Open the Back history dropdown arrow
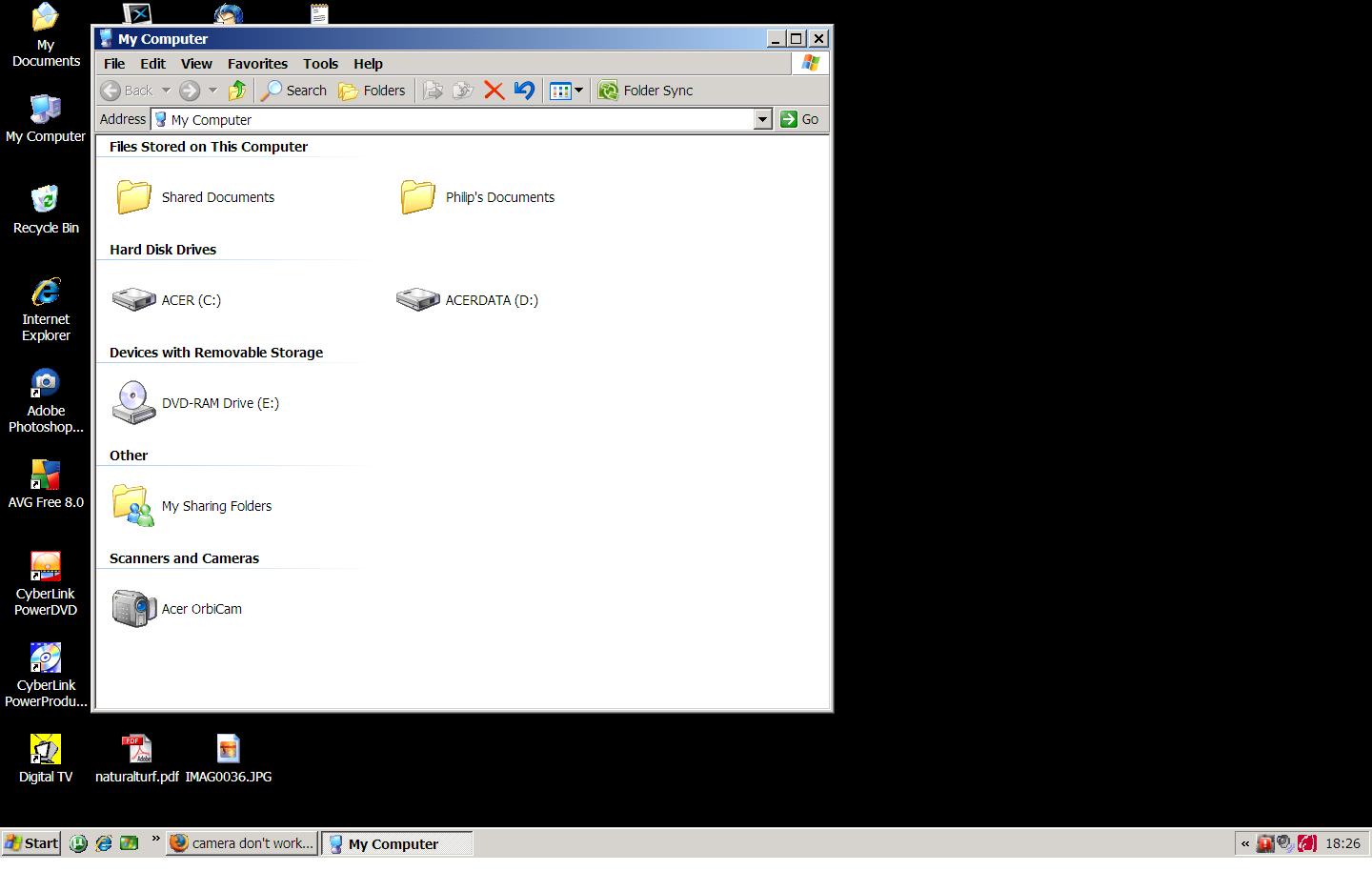This screenshot has height=871, width=1372. [166, 91]
